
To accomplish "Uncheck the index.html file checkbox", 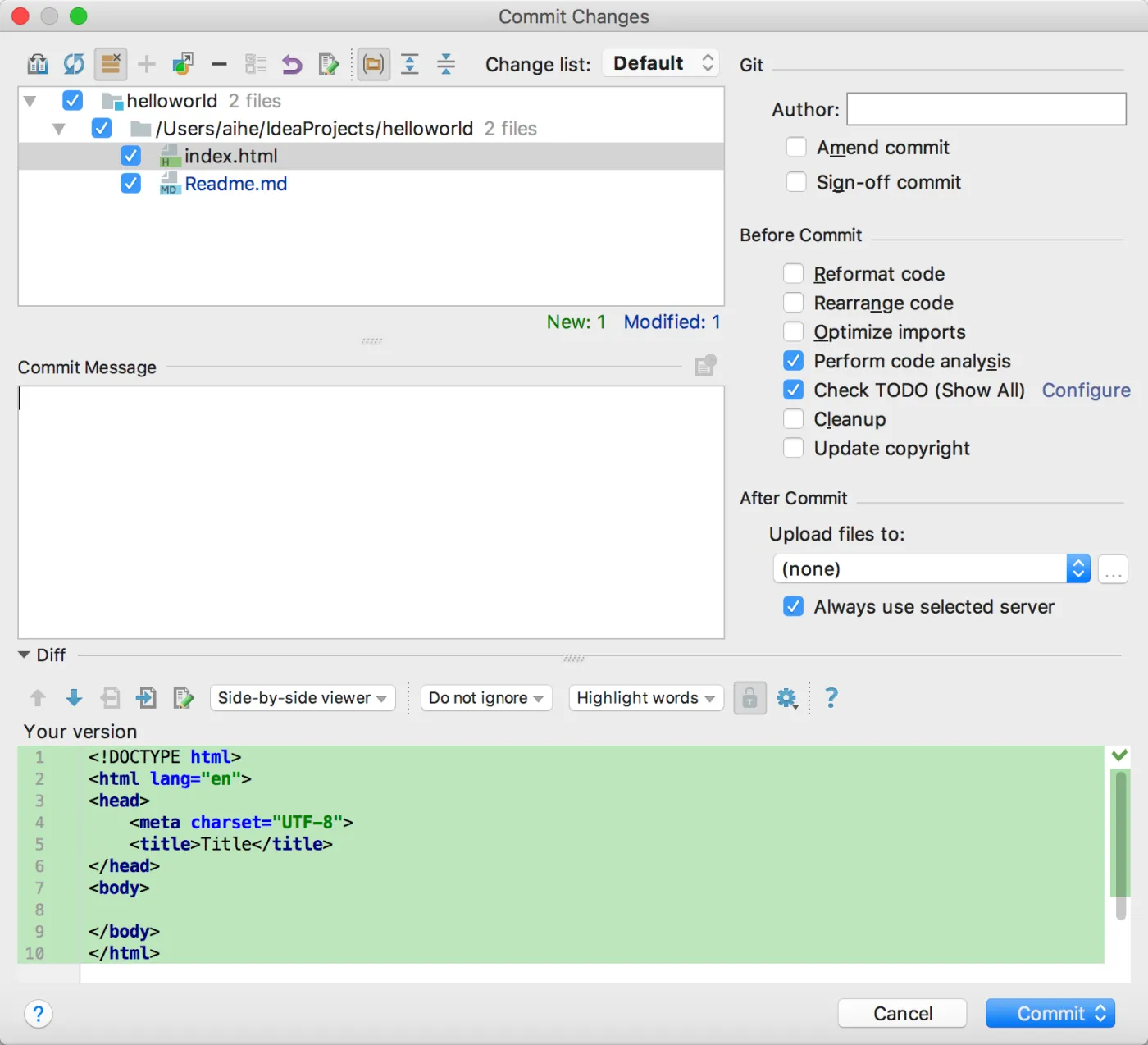I will [x=130, y=156].
